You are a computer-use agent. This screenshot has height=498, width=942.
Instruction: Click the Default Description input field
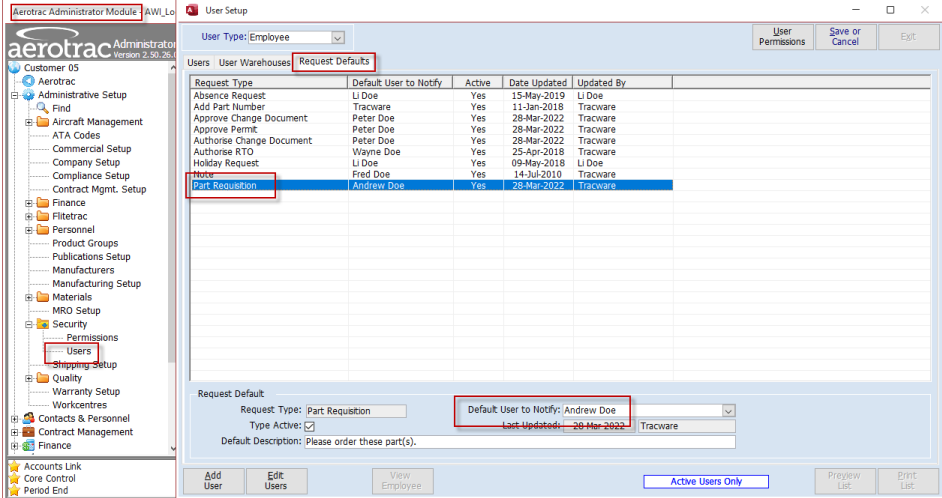[x=520, y=442]
